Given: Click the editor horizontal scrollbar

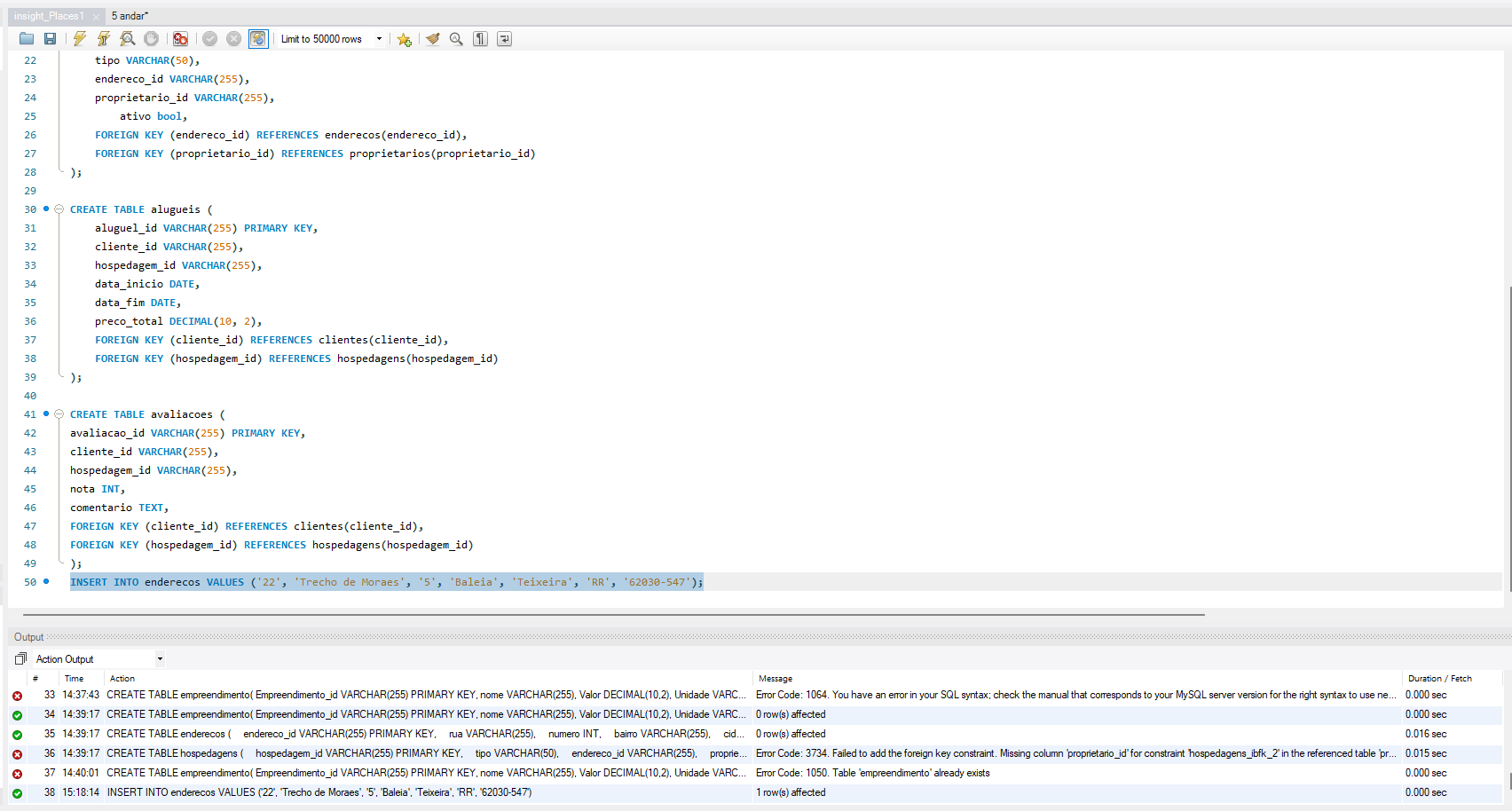Looking at the screenshot, I should [613, 614].
